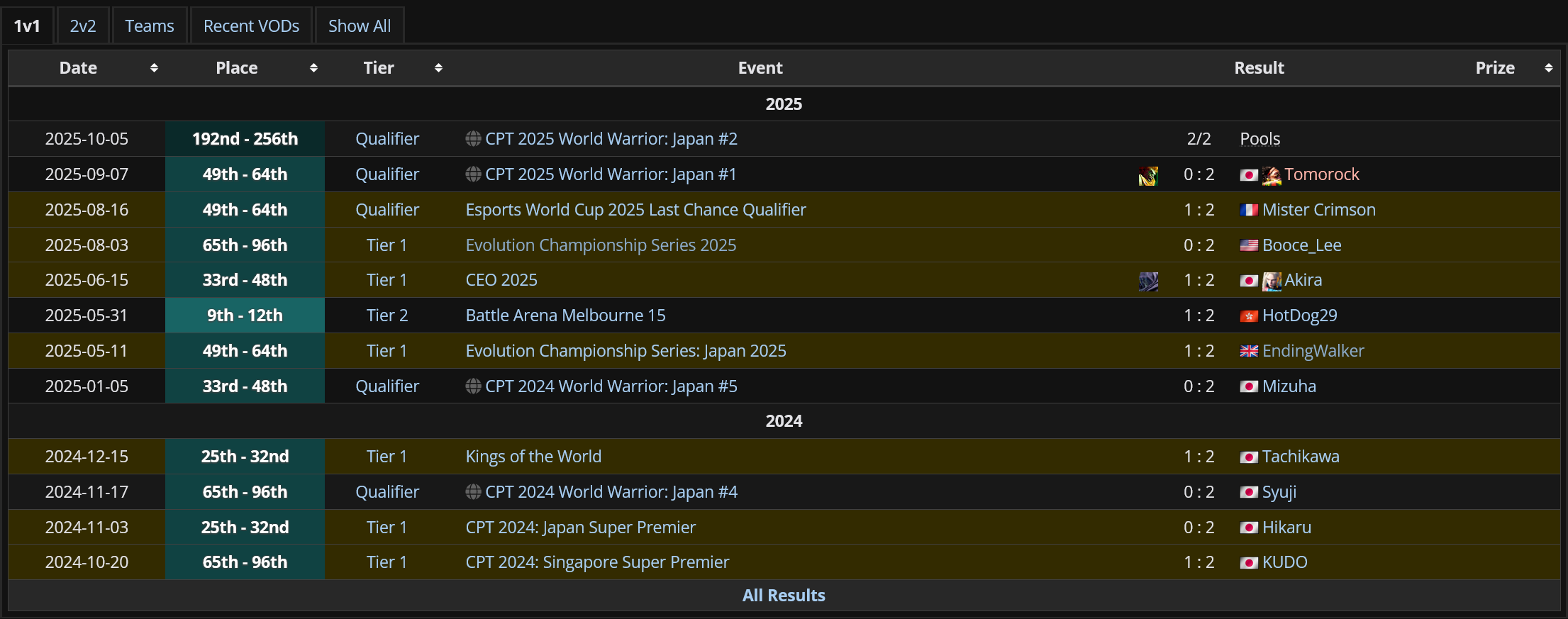Open Esports World Cup 2025 Last Chance Qualifier
1568x619 pixels.
pos(636,210)
